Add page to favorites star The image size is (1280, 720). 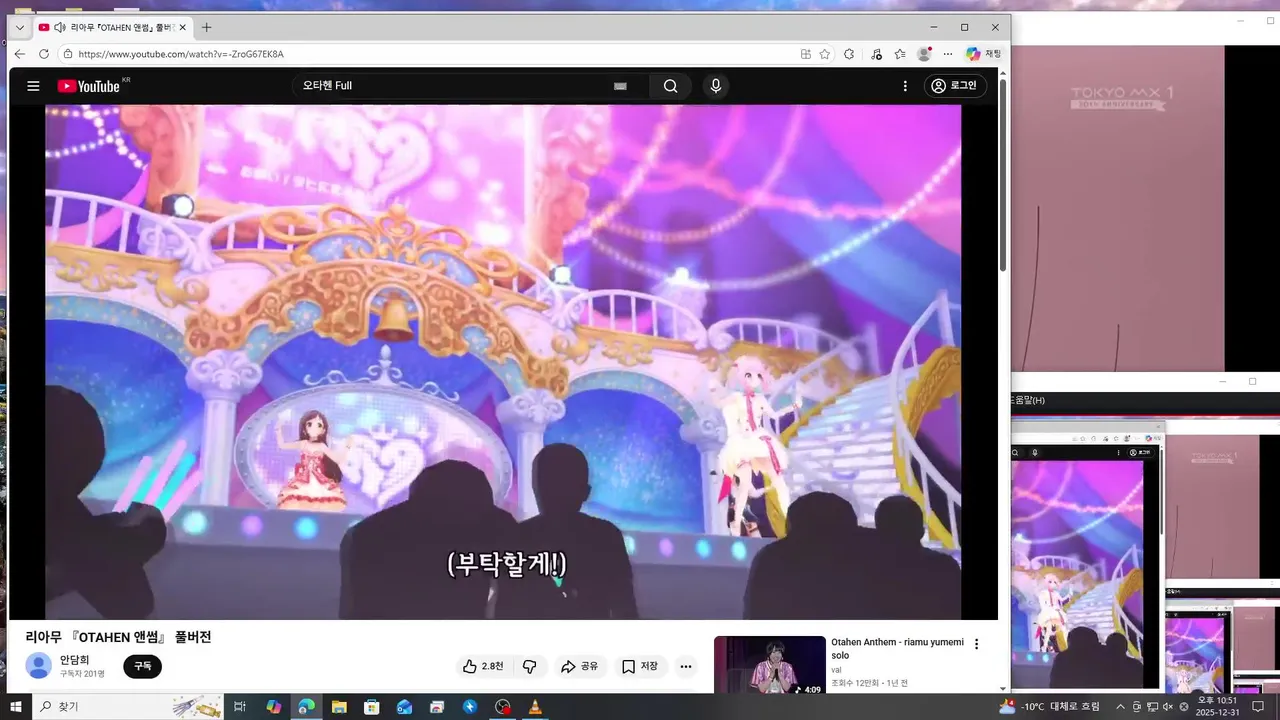tap(825, 54)
